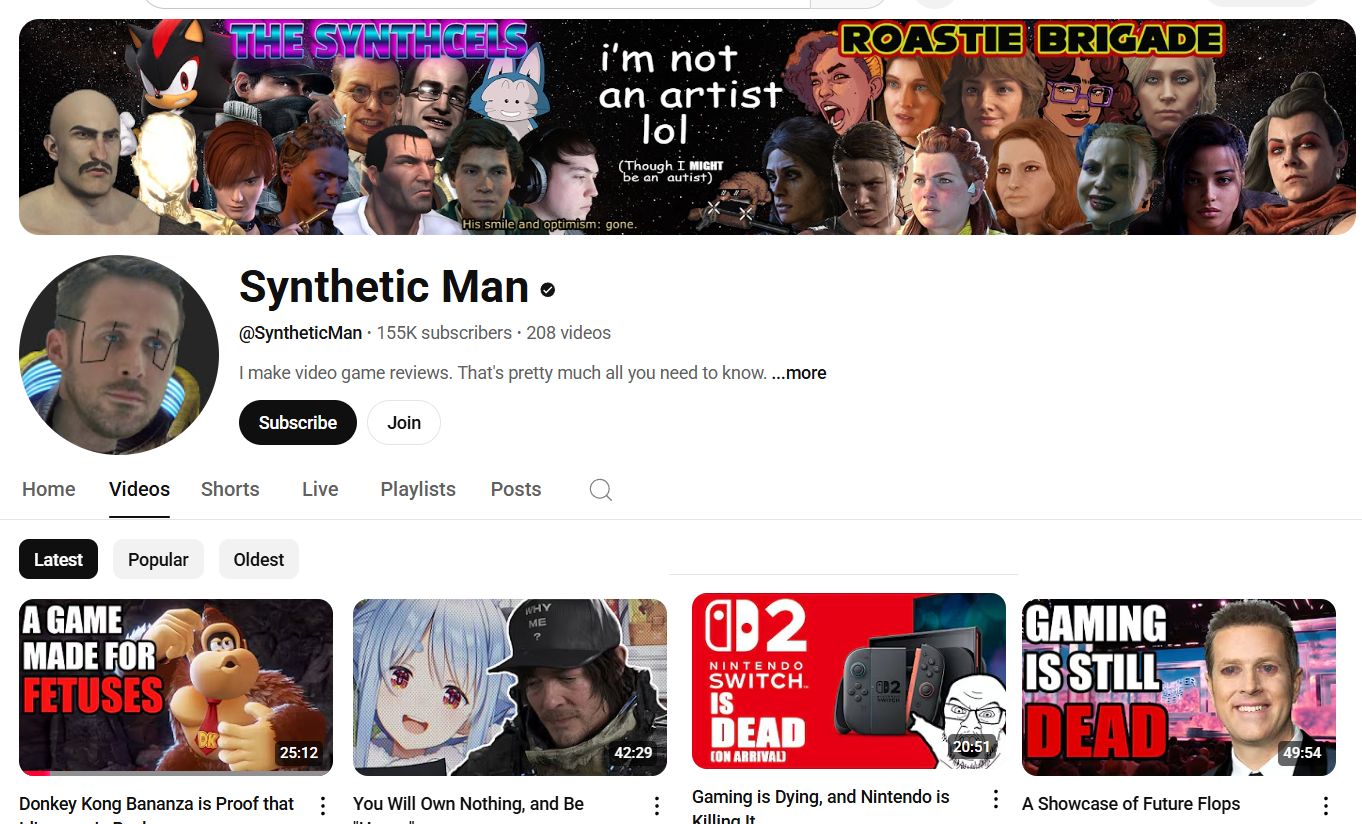
Task: Expand channel description with ...more
Action: [799, 373]
